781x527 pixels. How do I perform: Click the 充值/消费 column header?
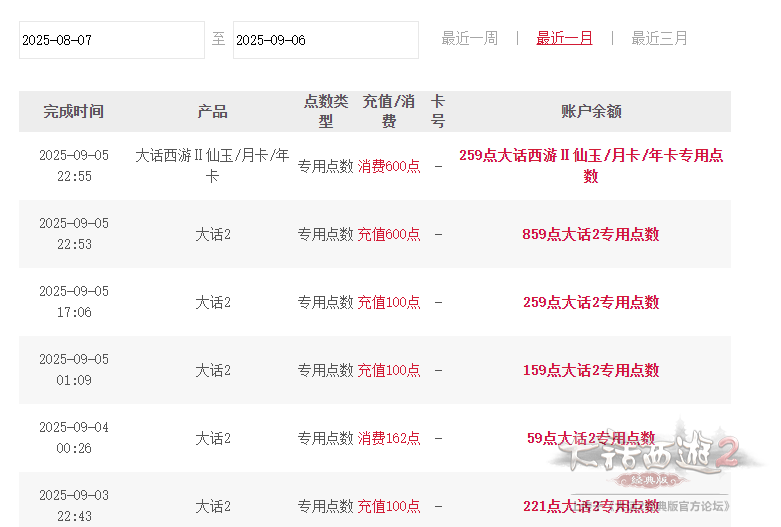click(x=388, y=111)
